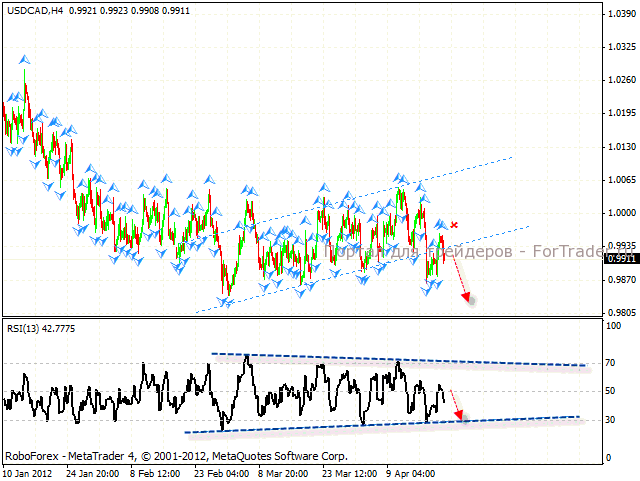This screenshot has height=481, width=640.
Task: Click the red cross marker on the chart
Action: [x=455, y=226]
